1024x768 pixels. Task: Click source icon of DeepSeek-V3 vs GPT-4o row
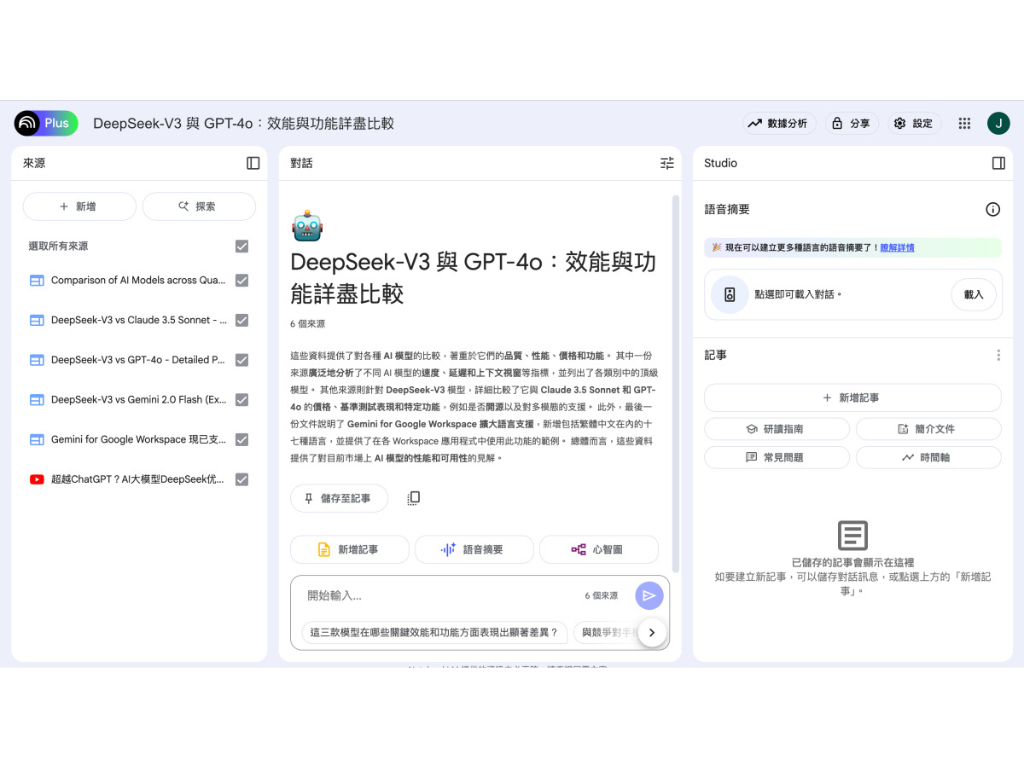pos(37,360)
